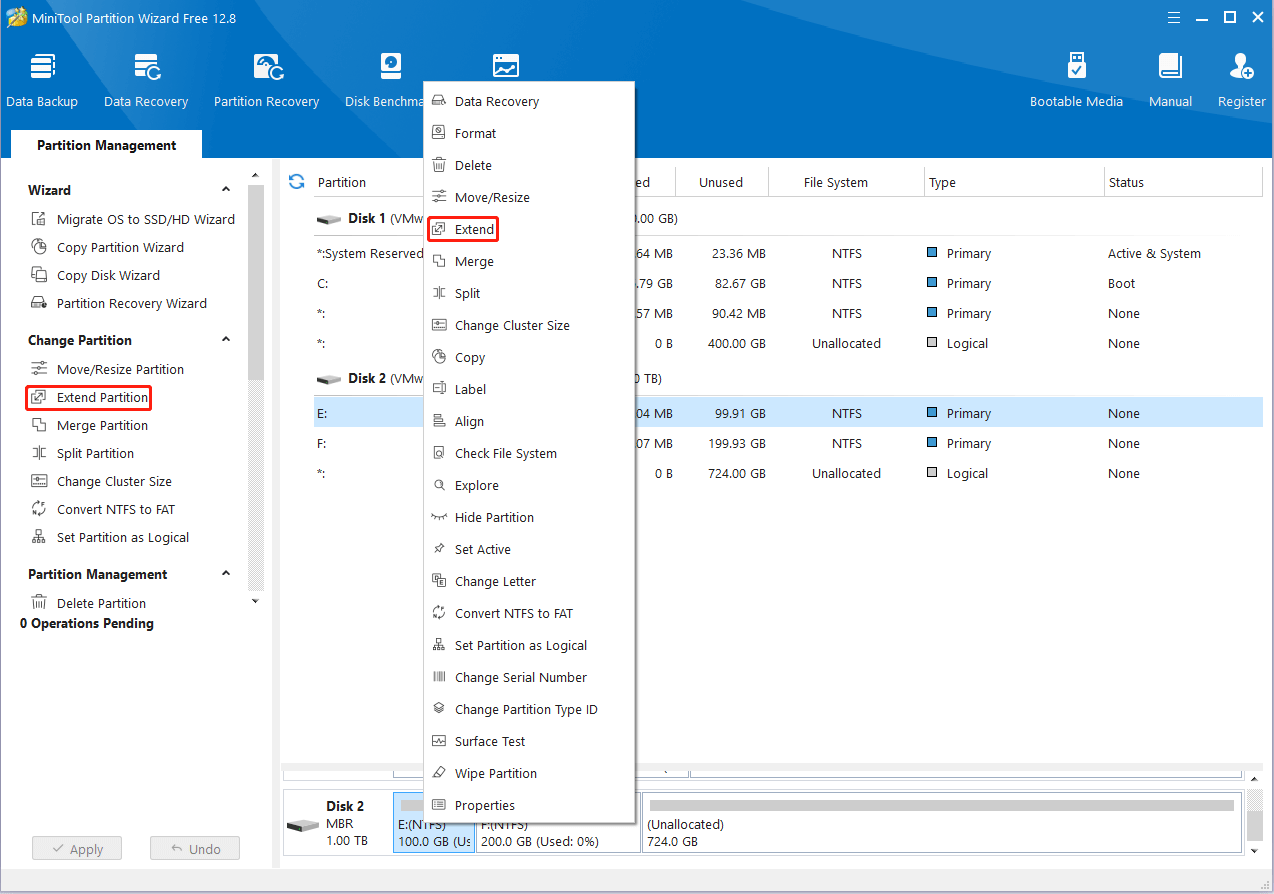
Task: Choose Extend from the context menu
Action: pyautogui.click(x=474, y=230)
